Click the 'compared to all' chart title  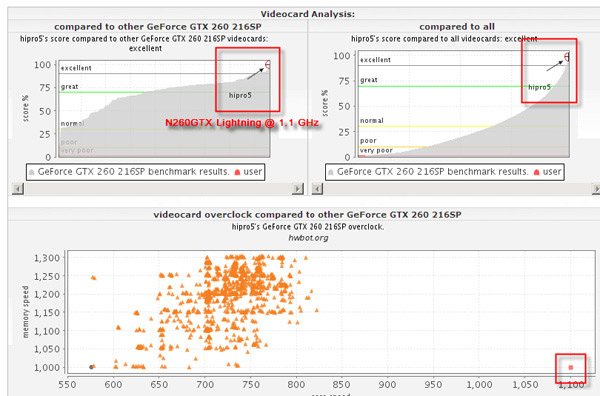[x=457, y=27]
